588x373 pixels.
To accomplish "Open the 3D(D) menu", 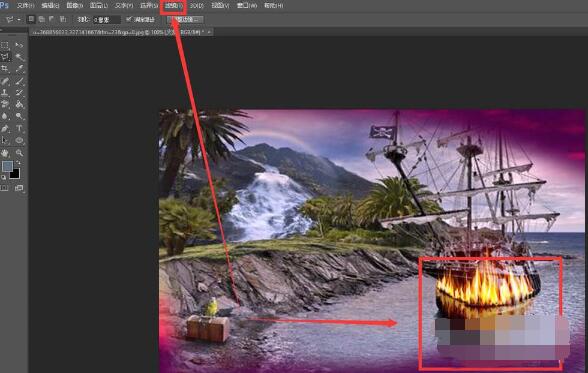I will [x=197, y=6].
